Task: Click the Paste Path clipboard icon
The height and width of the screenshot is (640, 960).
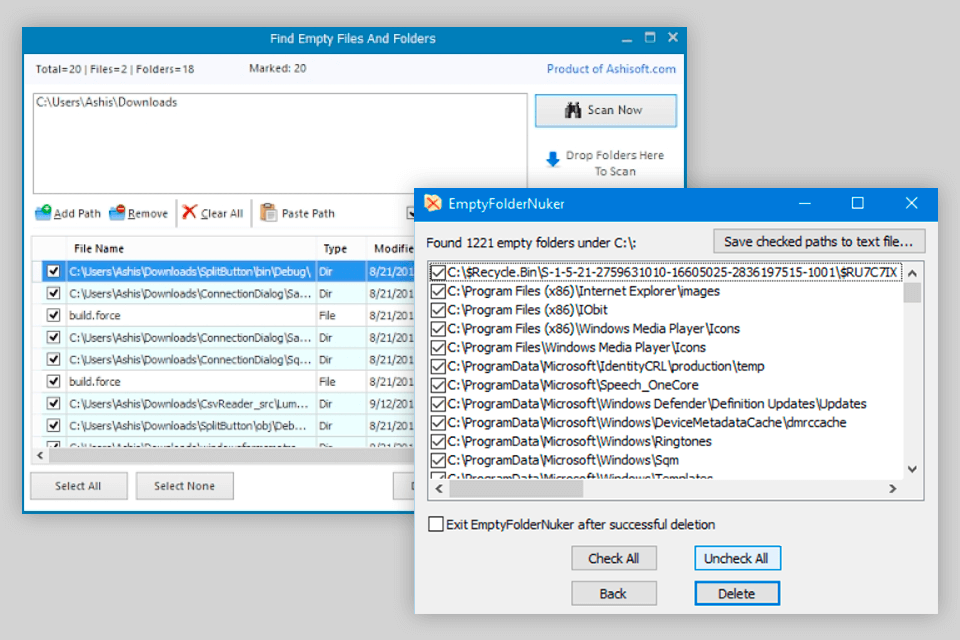Action: point(267,211)
